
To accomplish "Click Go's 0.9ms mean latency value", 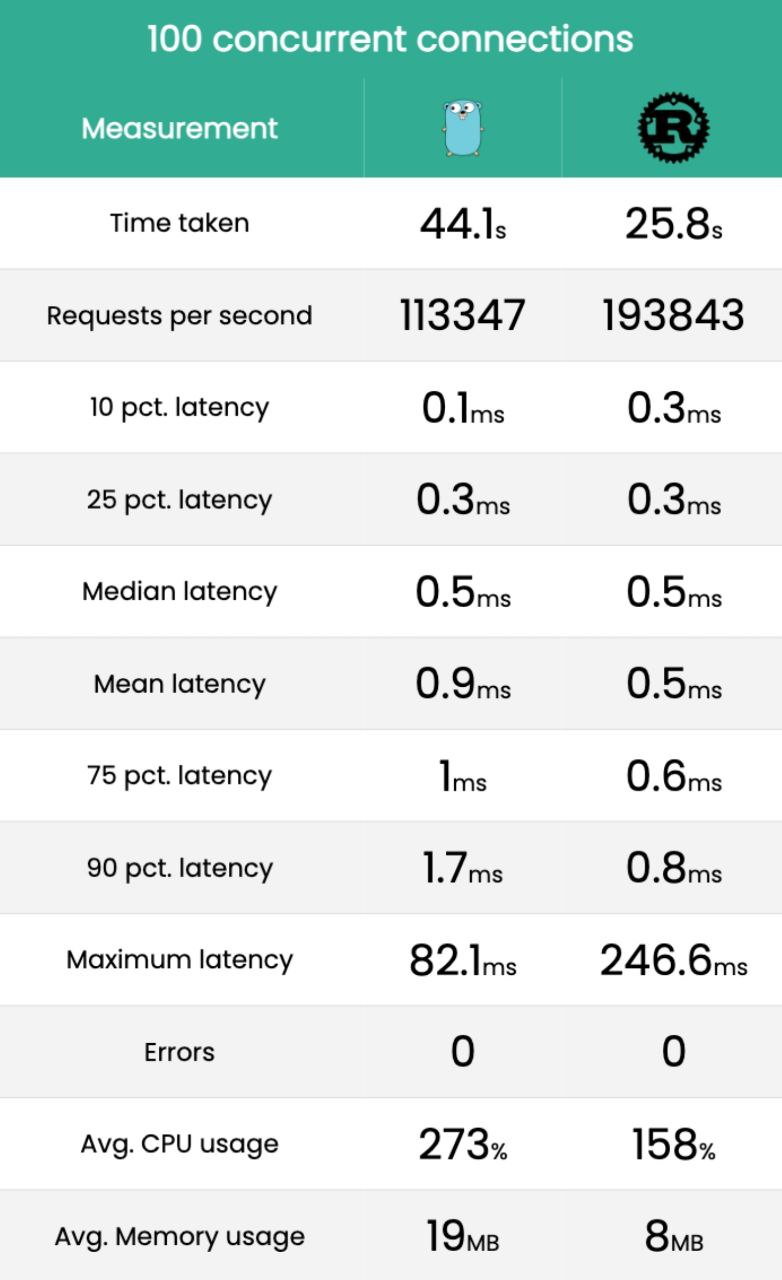I will (463, 685).
